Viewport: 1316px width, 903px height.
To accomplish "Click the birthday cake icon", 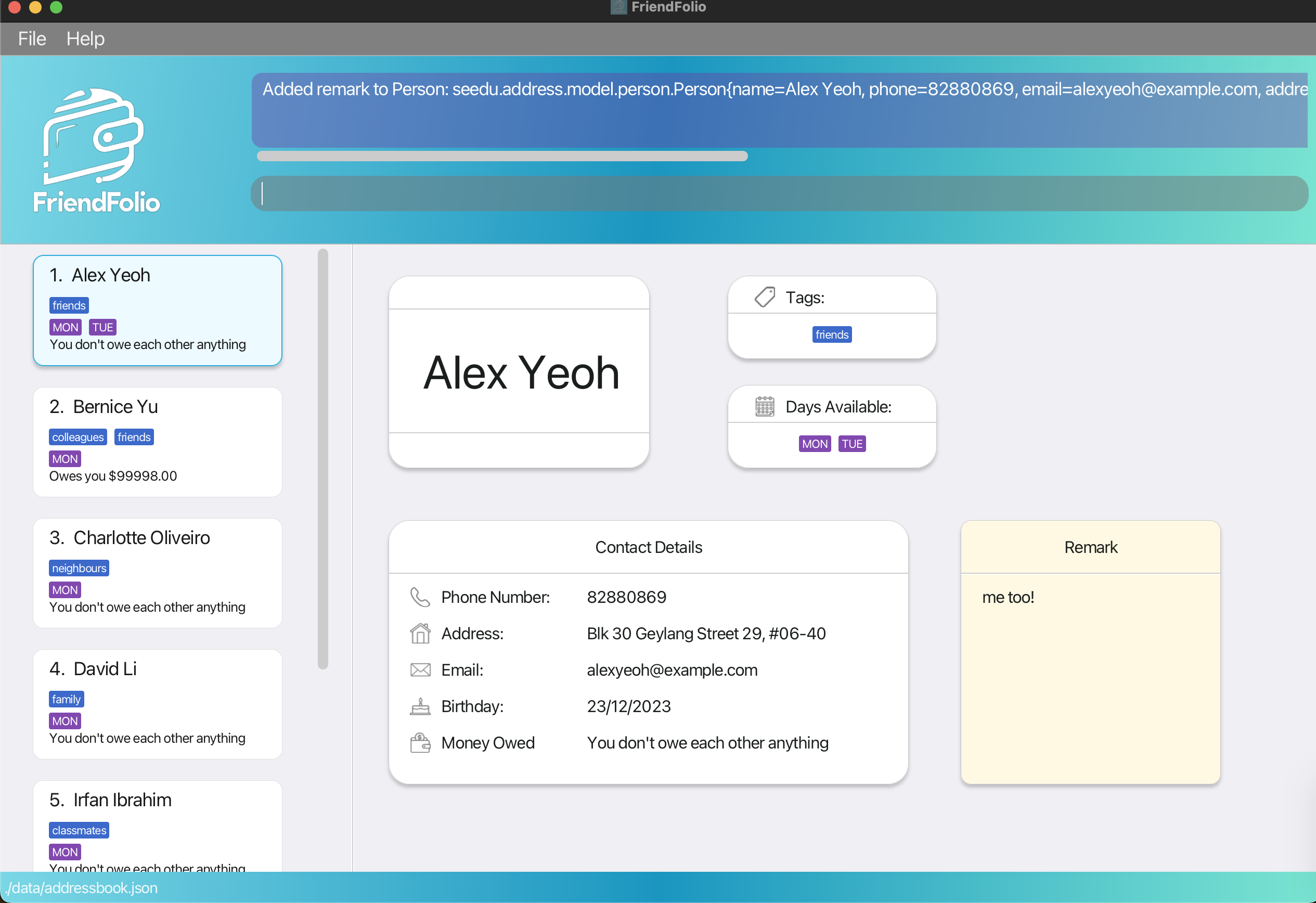I will [420, 706].
